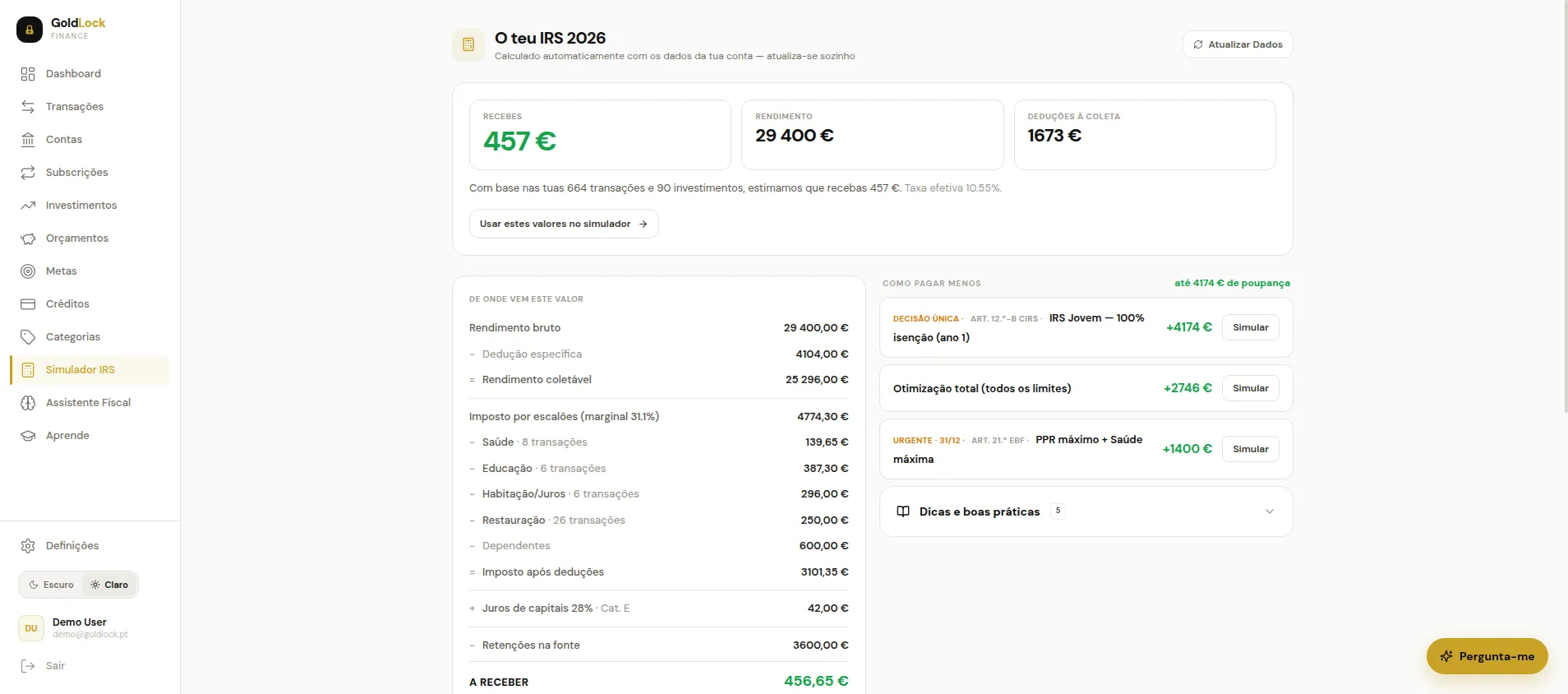Click the +2746 € savings amount
The width and height of the screenshot is (1568, 694).
click(1188, 388)
